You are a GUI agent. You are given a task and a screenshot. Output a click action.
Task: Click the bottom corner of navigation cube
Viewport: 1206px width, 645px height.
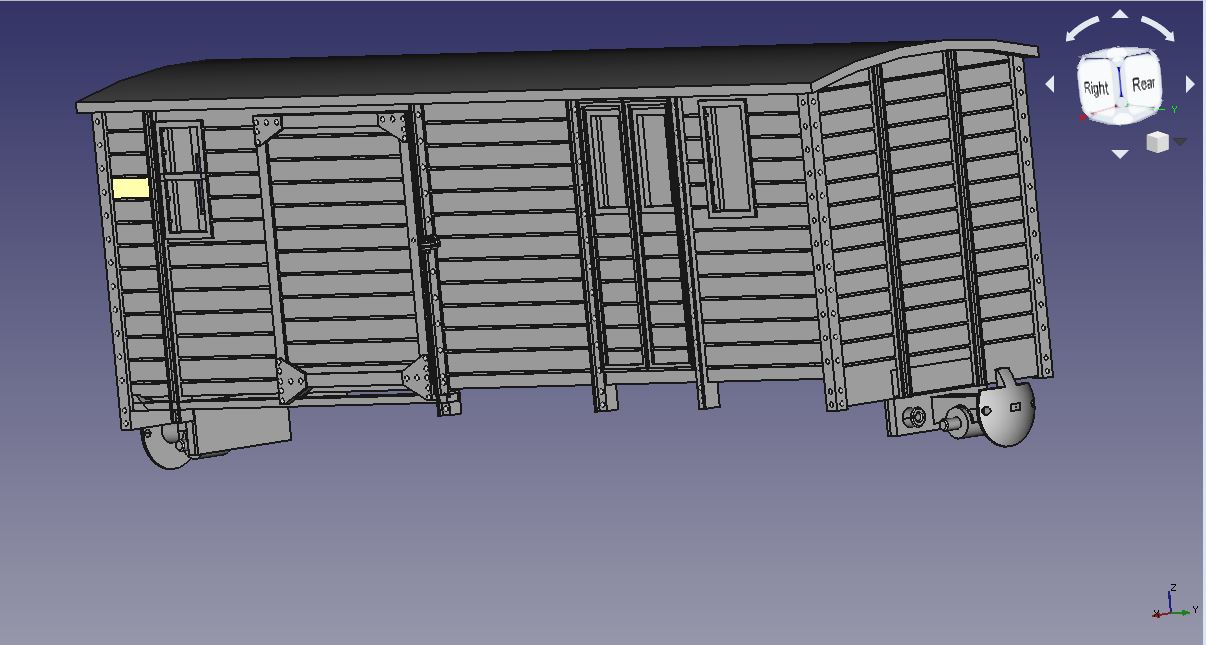tap(1122, 117)
